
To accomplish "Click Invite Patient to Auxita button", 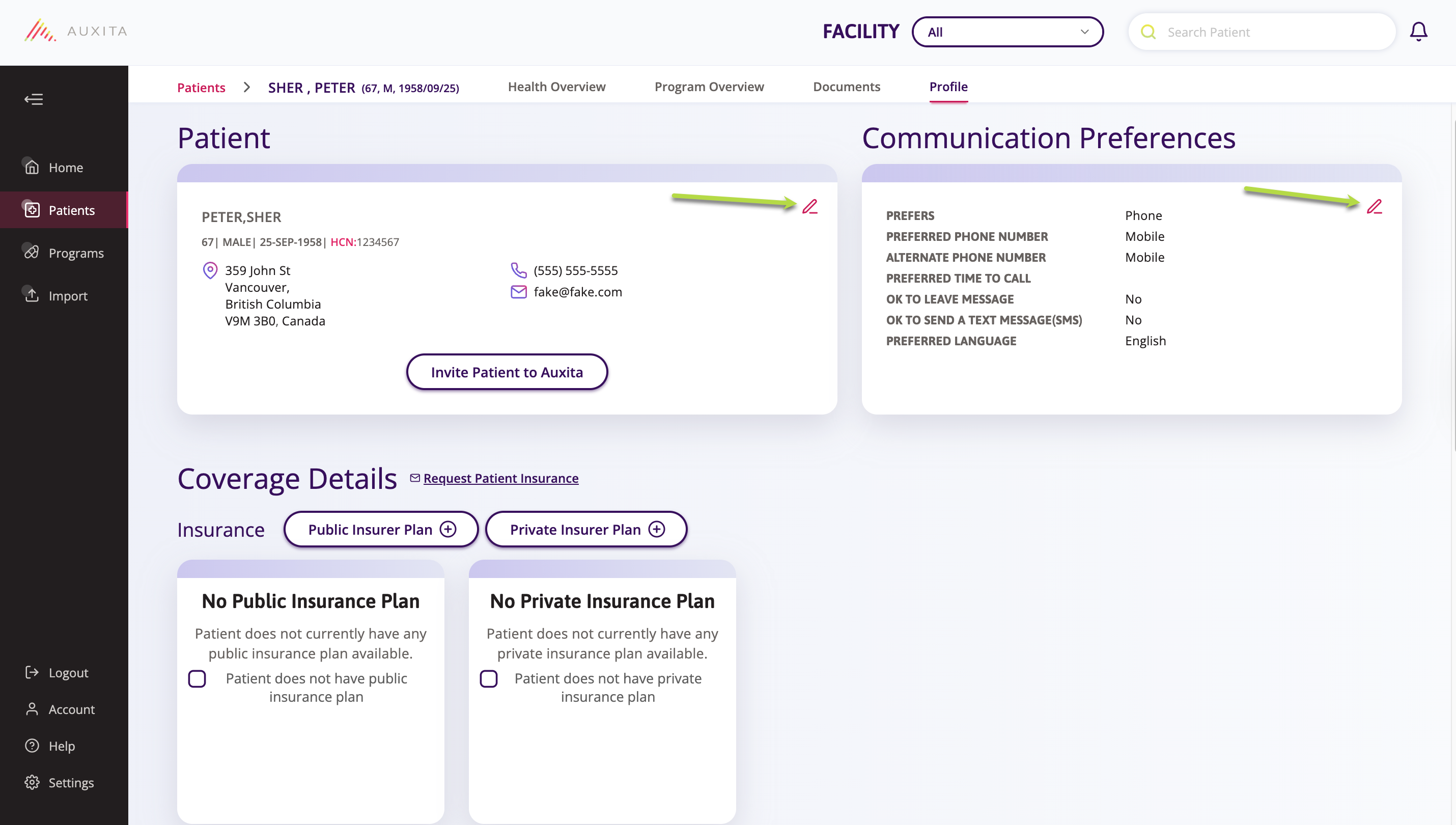I will coord(506,372).
